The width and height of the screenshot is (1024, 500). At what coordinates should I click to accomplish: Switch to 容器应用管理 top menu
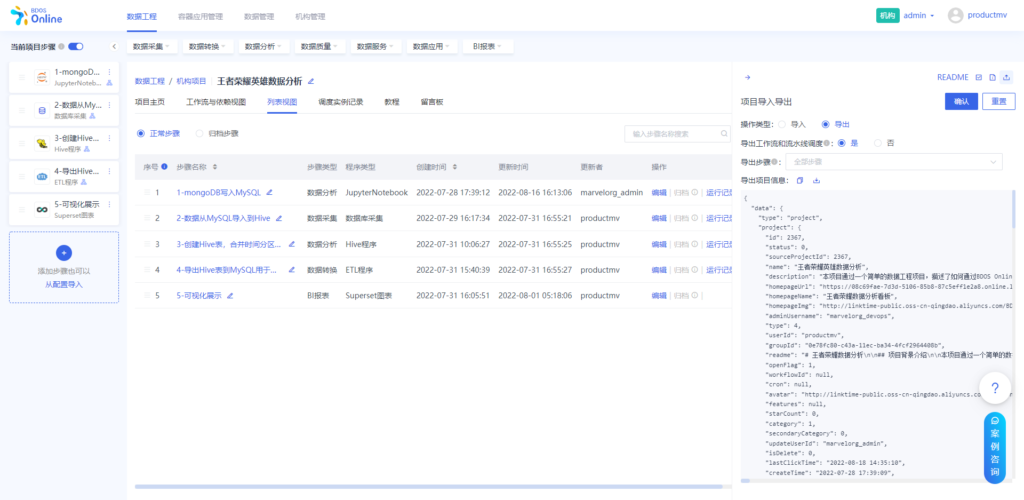point(200,16)
